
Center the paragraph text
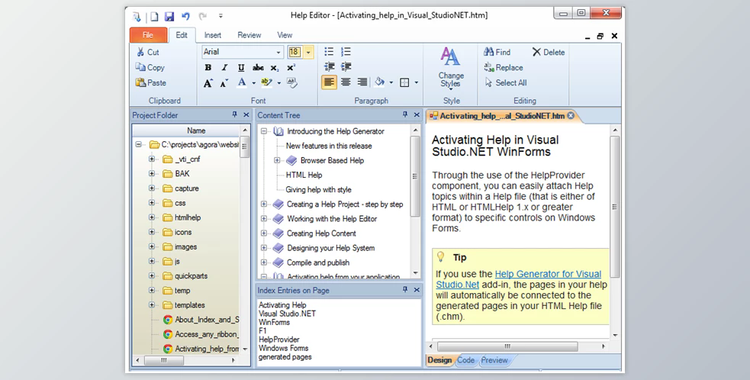coord(346,82)
